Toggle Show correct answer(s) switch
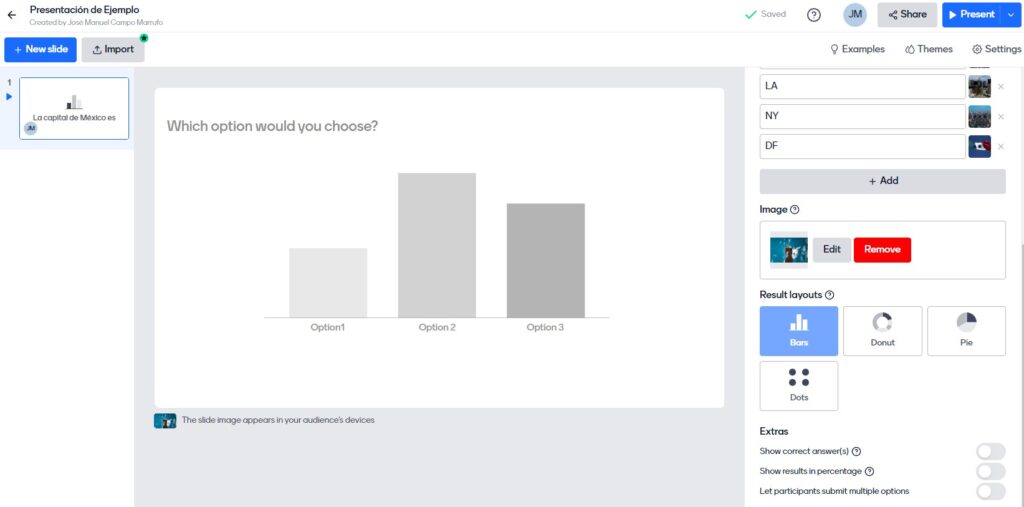 pyautogui.click(x=990, y=452)
